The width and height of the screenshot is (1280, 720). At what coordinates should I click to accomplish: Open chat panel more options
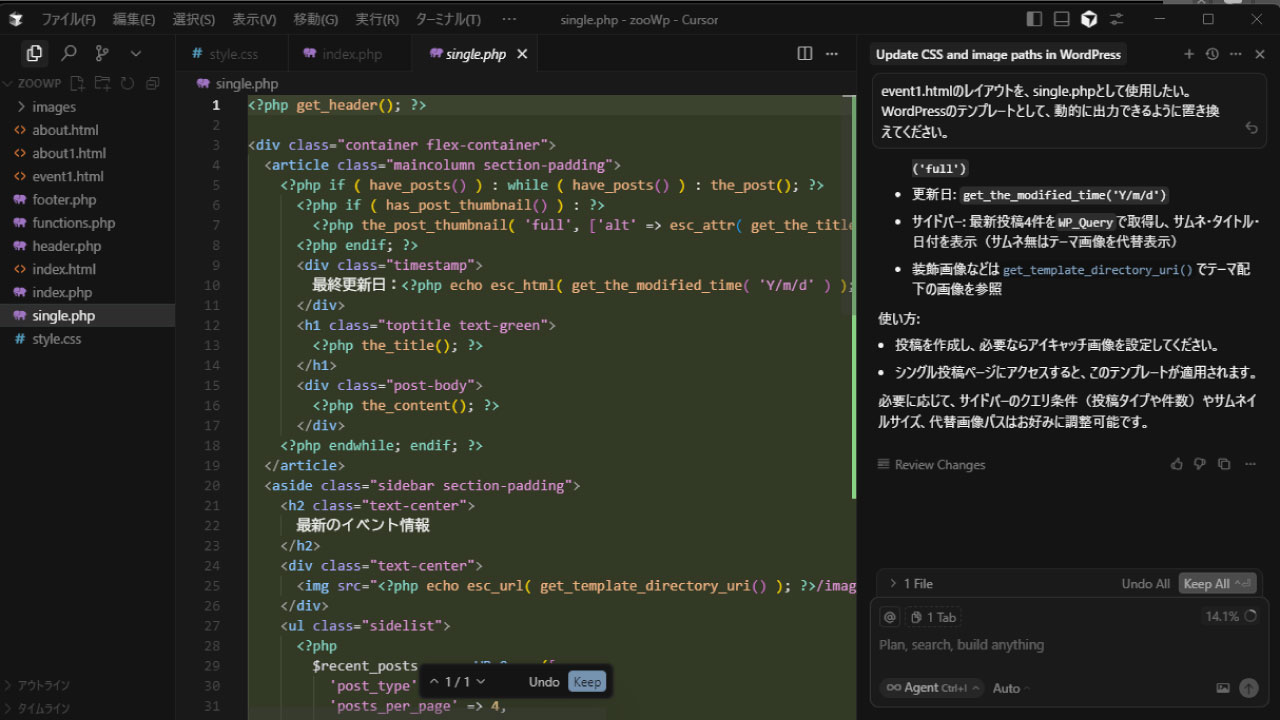1236,54
